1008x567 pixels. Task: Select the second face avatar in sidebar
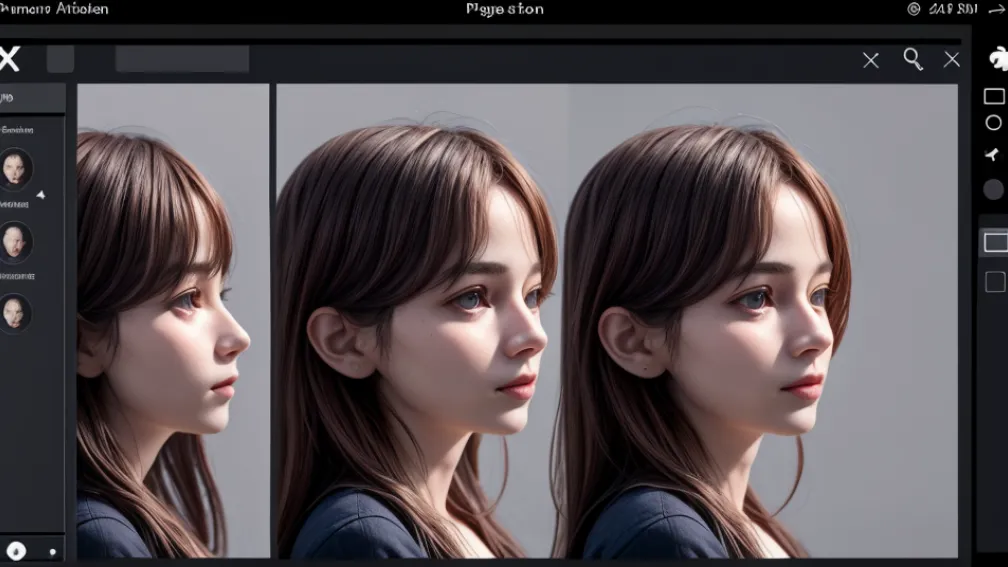click(x=16, y=241)
